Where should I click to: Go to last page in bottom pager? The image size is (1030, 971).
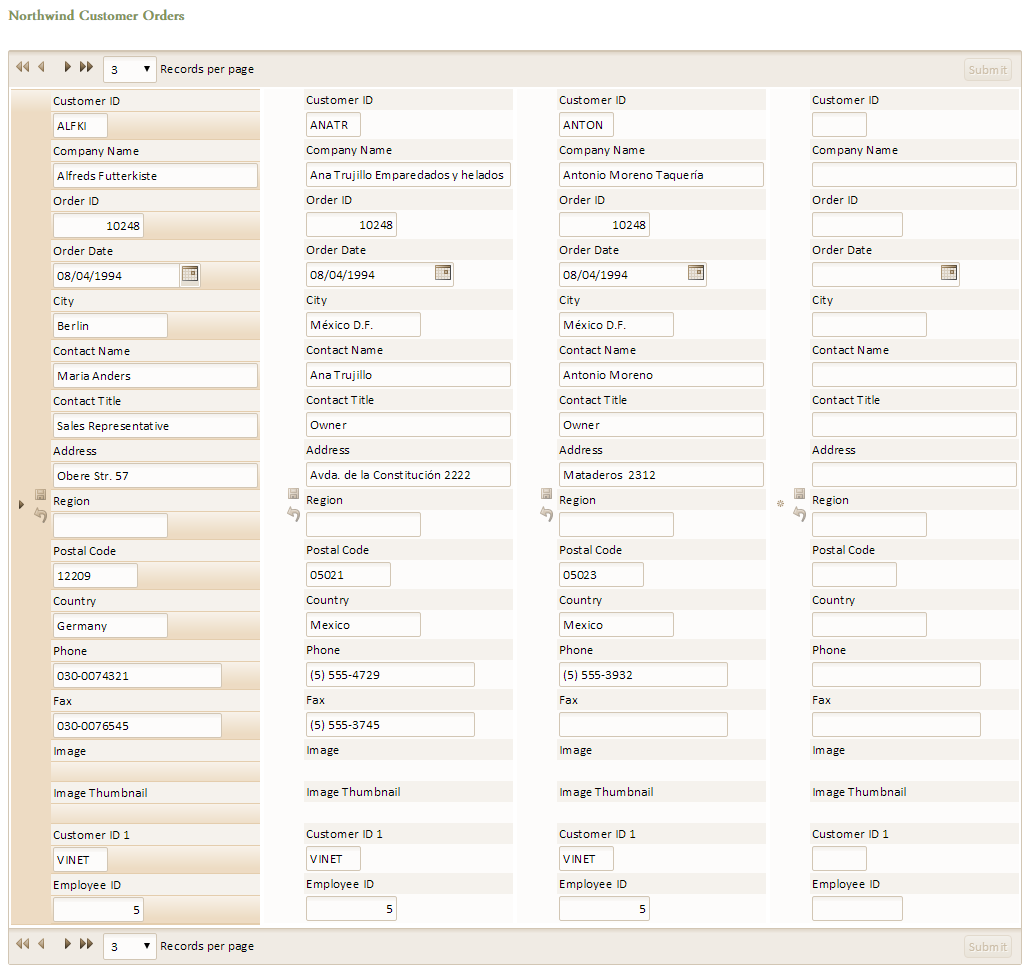click(86, 944)
